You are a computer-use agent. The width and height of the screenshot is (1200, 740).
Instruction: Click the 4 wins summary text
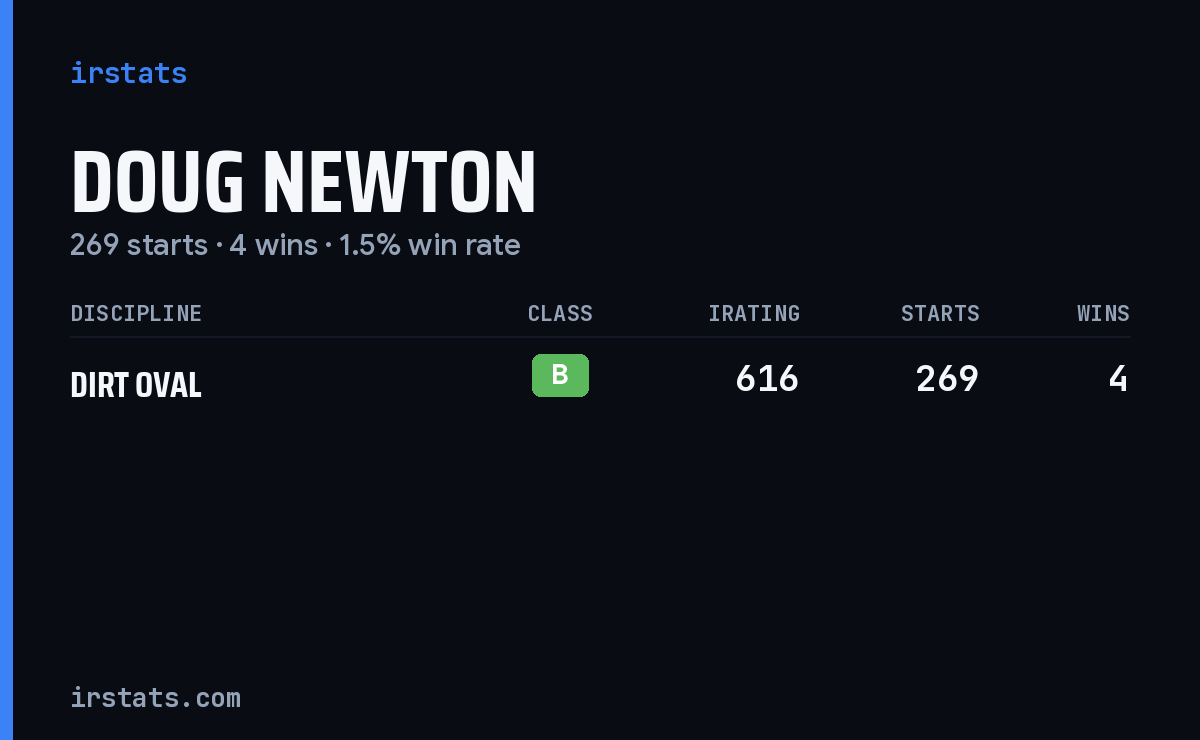pos(273,245)
